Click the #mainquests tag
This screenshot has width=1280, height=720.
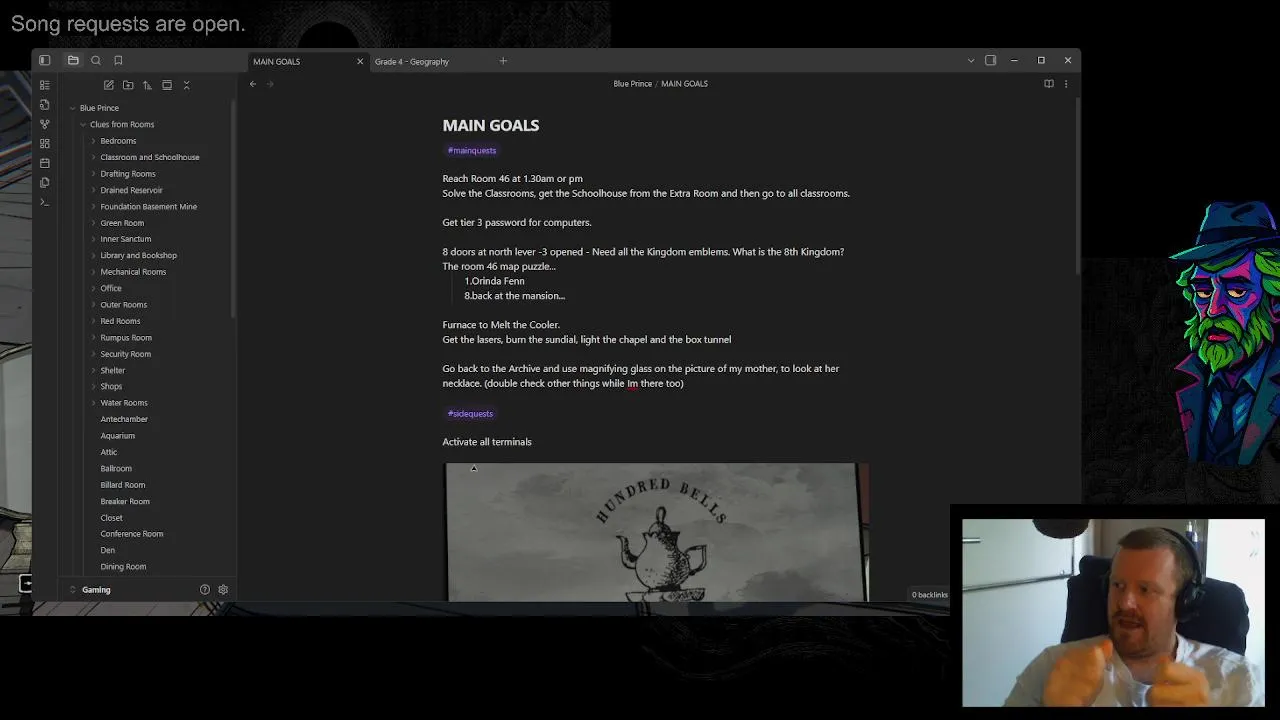(472, 151)
